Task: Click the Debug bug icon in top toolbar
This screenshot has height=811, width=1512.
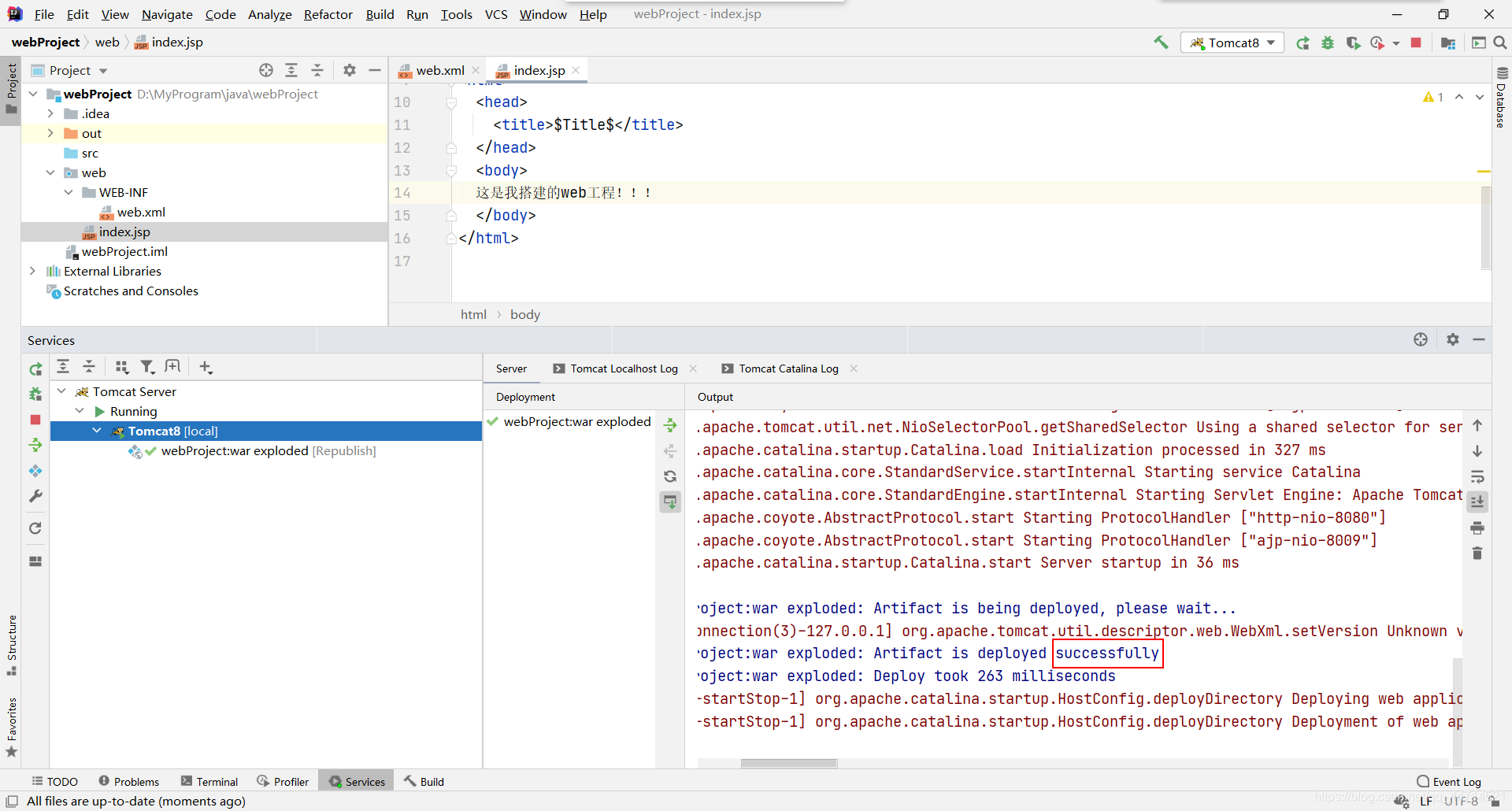Action: 1328,43
